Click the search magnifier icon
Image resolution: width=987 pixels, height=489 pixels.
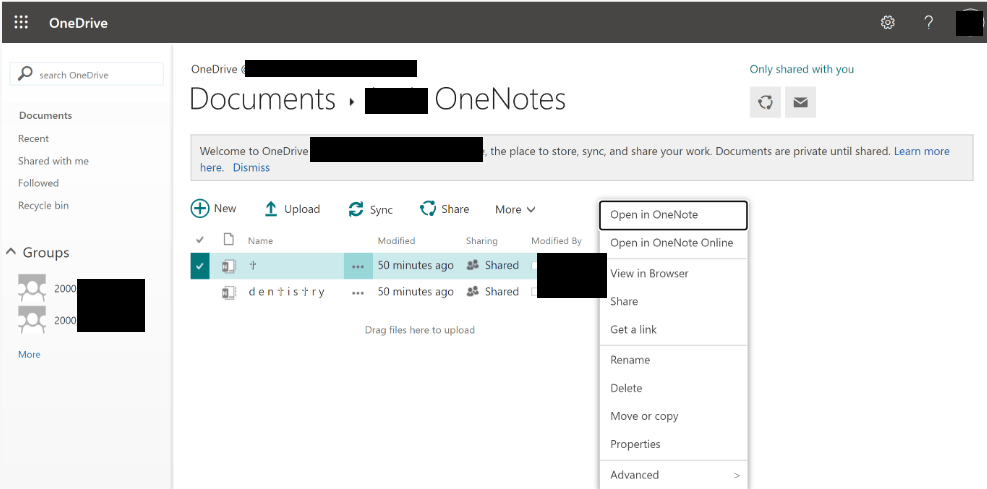25,74
